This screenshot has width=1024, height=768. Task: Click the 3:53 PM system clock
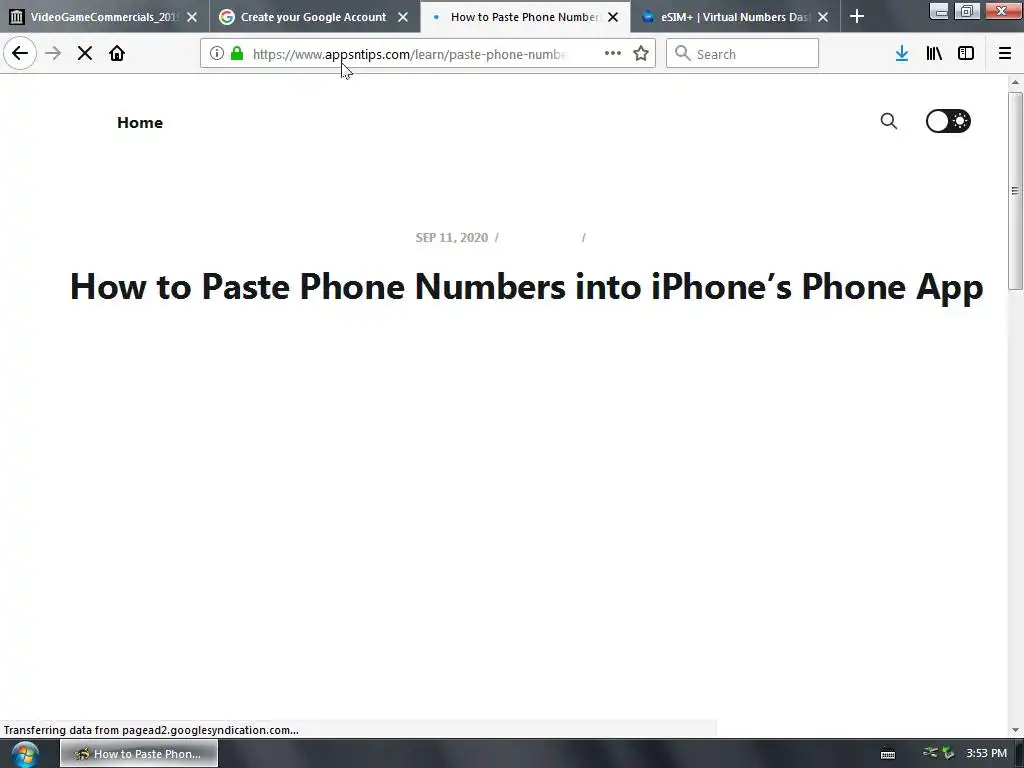click(x=986, y=754)
